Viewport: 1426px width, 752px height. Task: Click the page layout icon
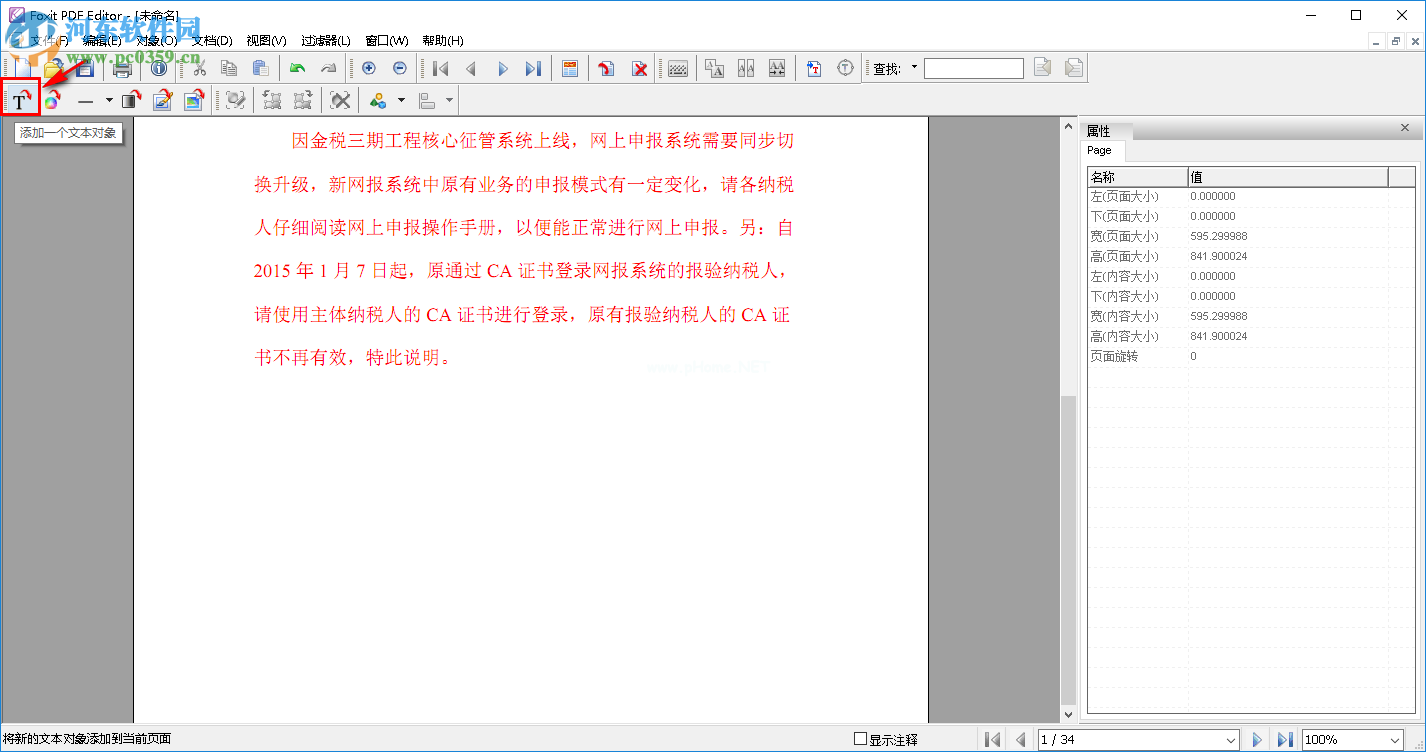click(570, 68)
